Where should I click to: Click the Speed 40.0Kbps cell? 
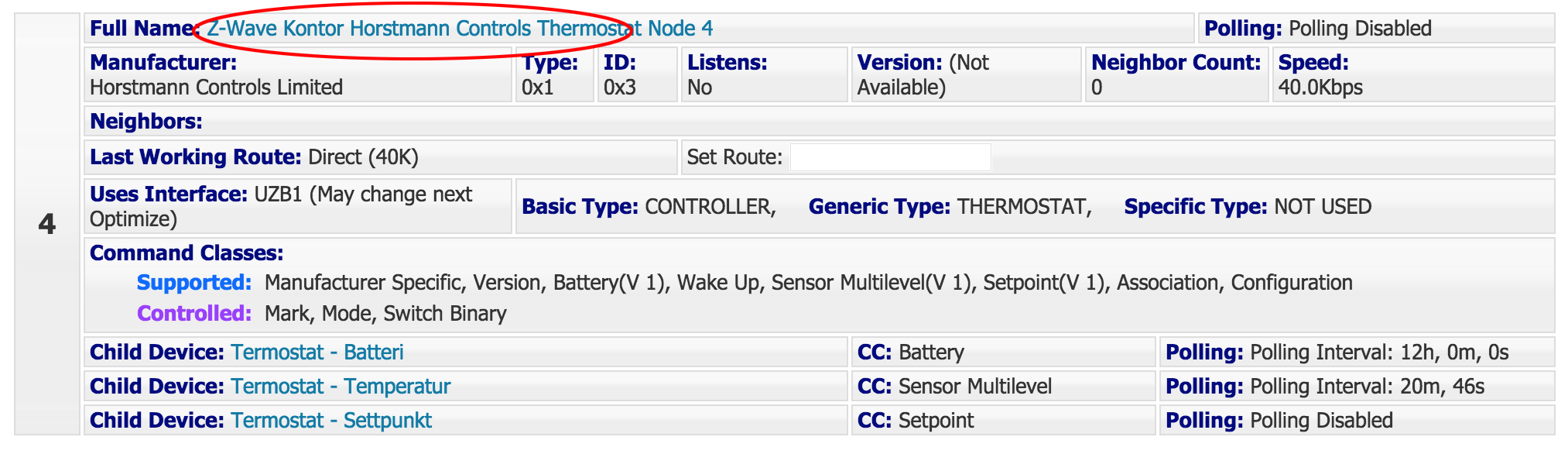coord(1413,74)
